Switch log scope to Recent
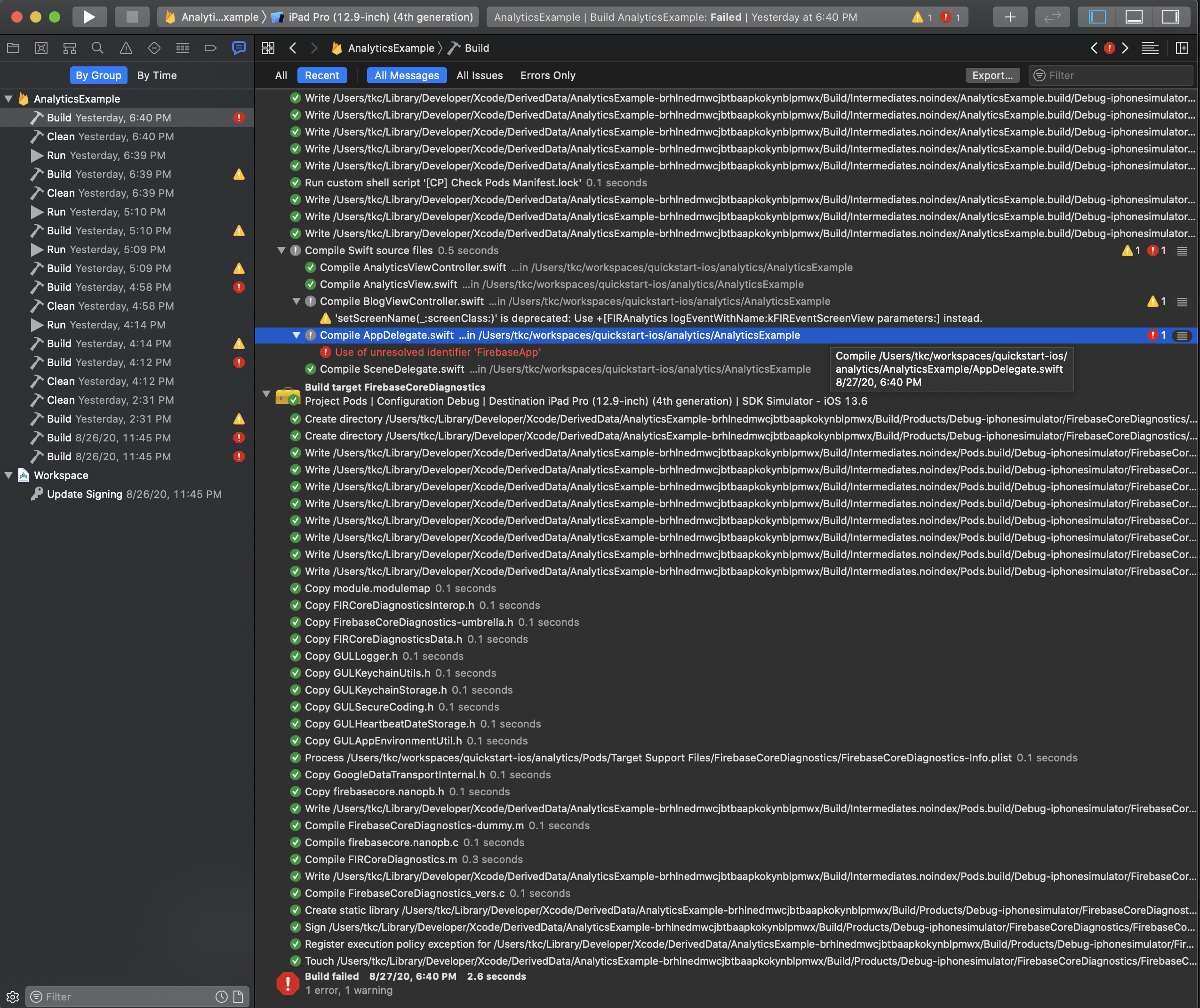1200x1008 pixels. [x=322, y=75]
